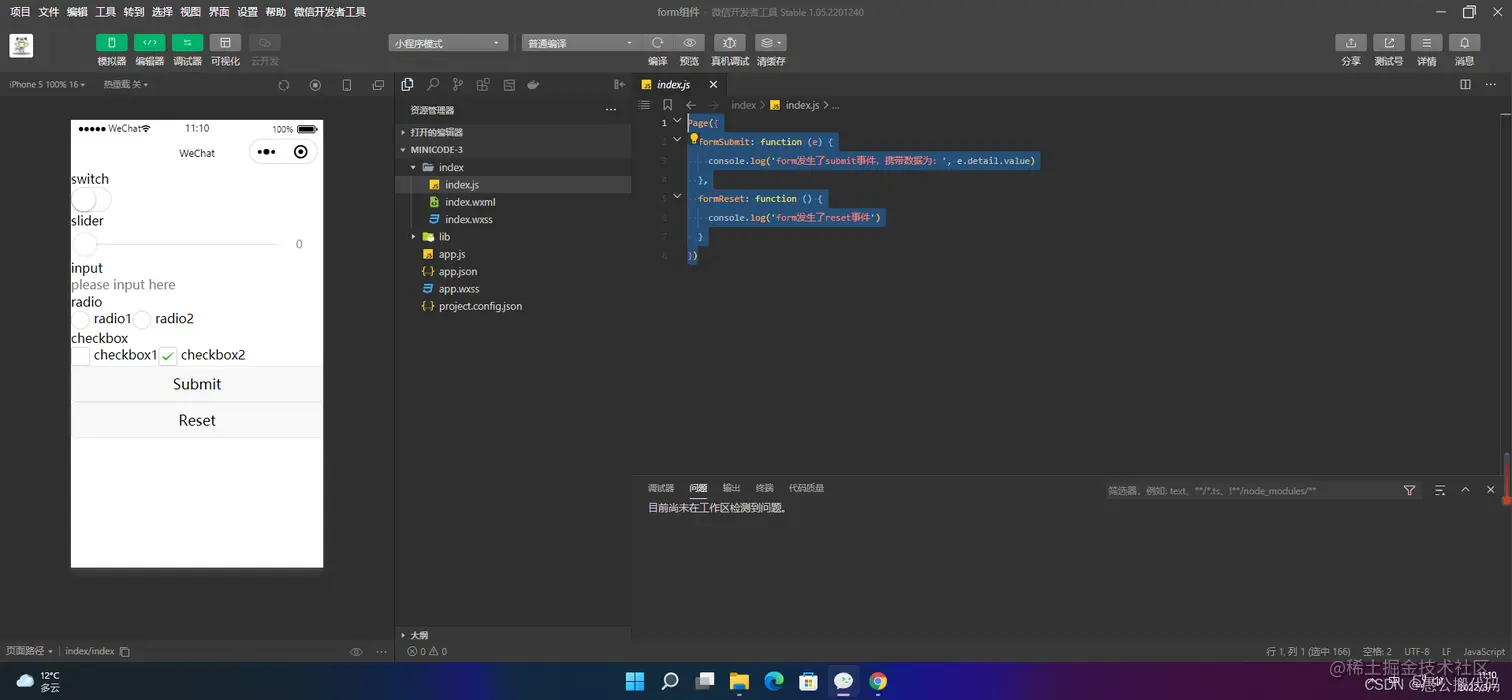Click the problems filter input box

click(x=1250, y=491)
